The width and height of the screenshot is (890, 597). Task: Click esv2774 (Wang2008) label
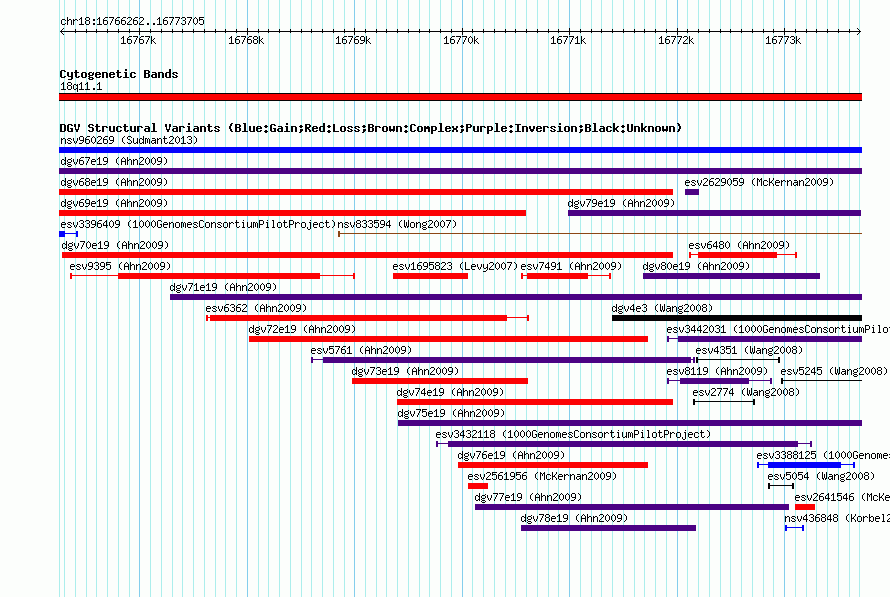(x=746, y=392)
